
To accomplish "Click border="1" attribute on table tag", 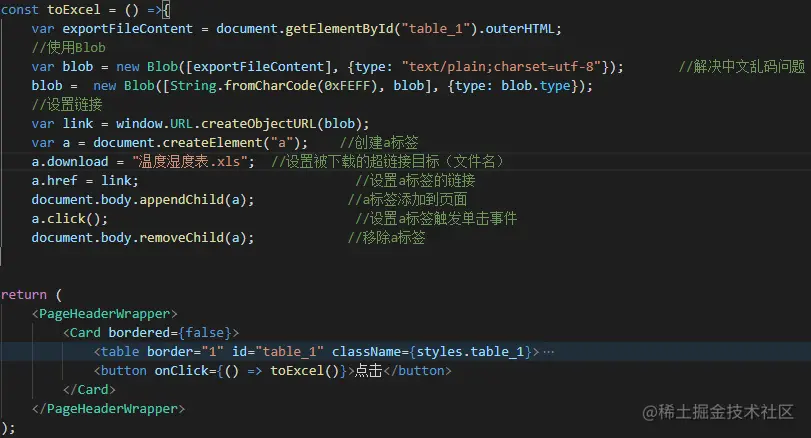I will pos(185,352).
